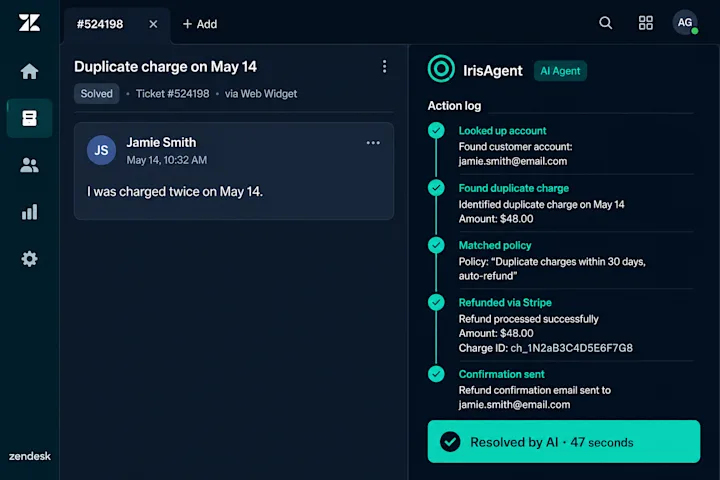Click the Found duplicate charge checkmark
Screen dimensions: 720x480
436,188
